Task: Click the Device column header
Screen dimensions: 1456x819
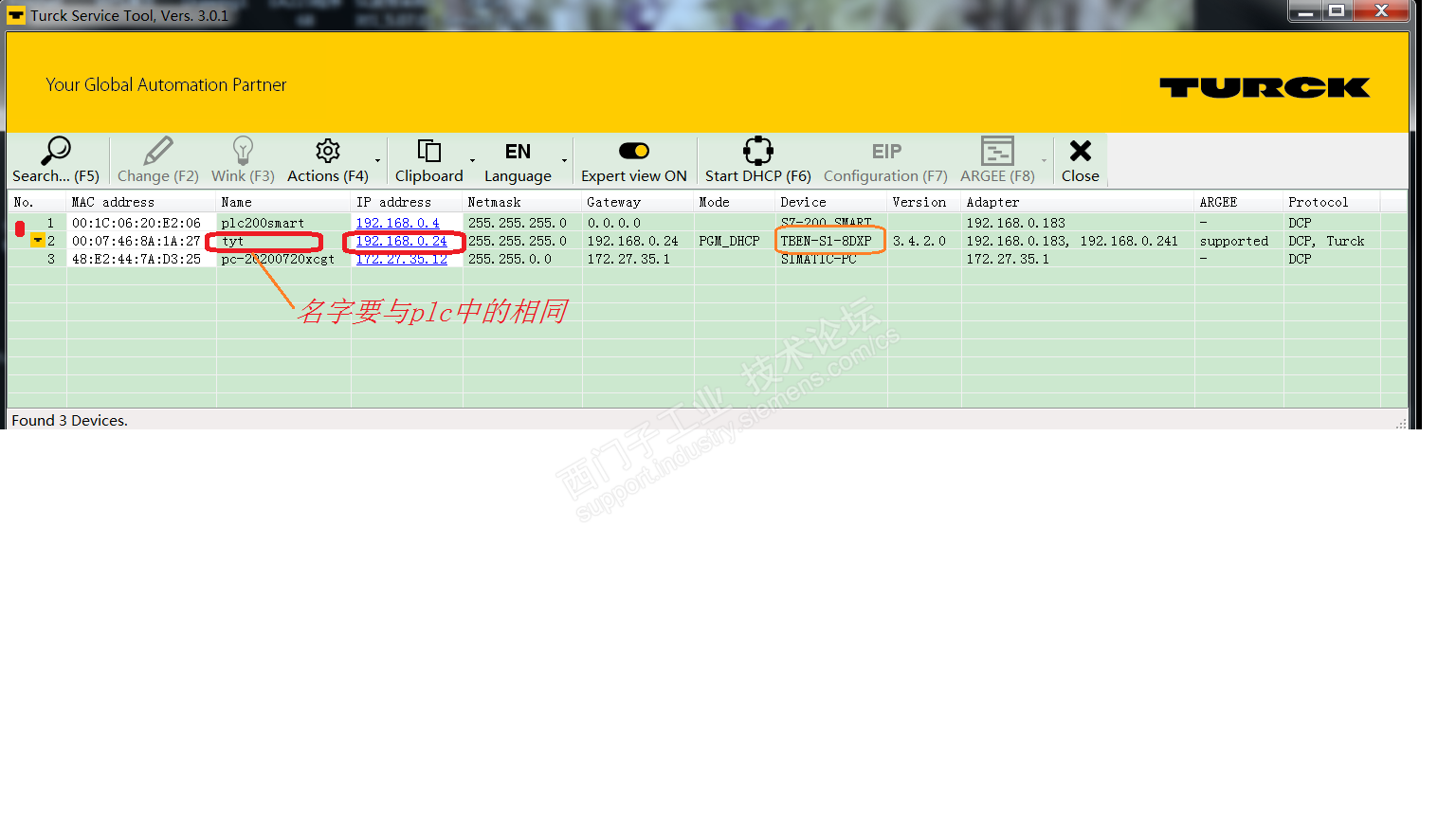Action: click(831, 202)
